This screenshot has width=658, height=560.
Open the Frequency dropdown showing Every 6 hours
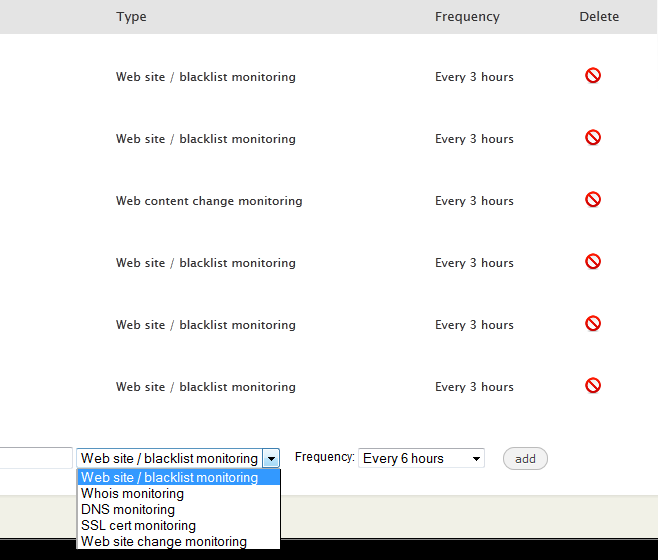(421, 458)
